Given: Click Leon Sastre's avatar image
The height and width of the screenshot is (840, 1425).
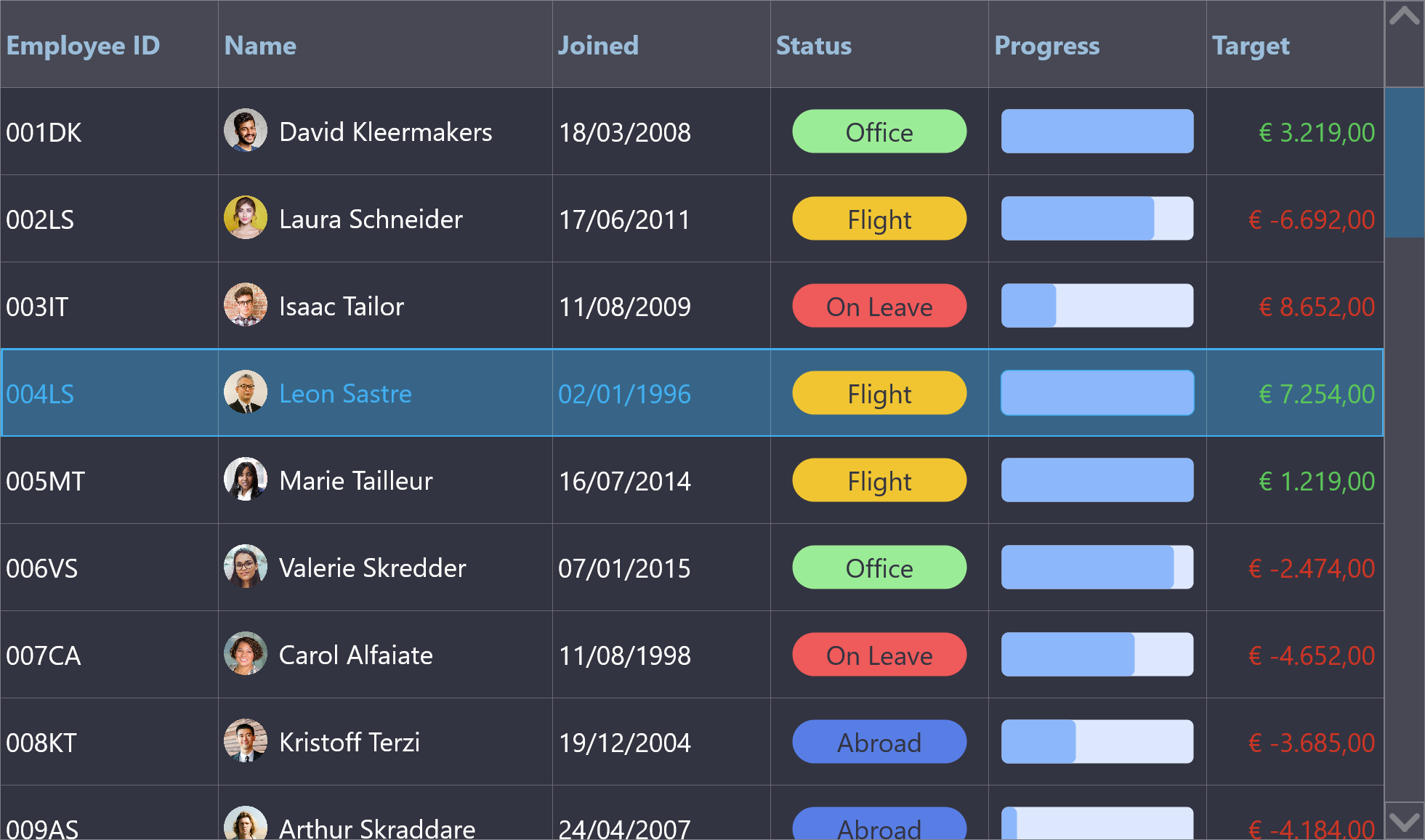Looking at the screenshot, I should (x=246, y=392).
